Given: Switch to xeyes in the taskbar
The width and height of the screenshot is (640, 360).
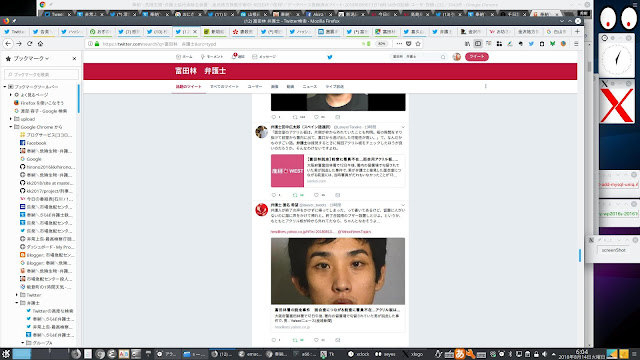Looking at the screenshot, I should click(386, 354).
